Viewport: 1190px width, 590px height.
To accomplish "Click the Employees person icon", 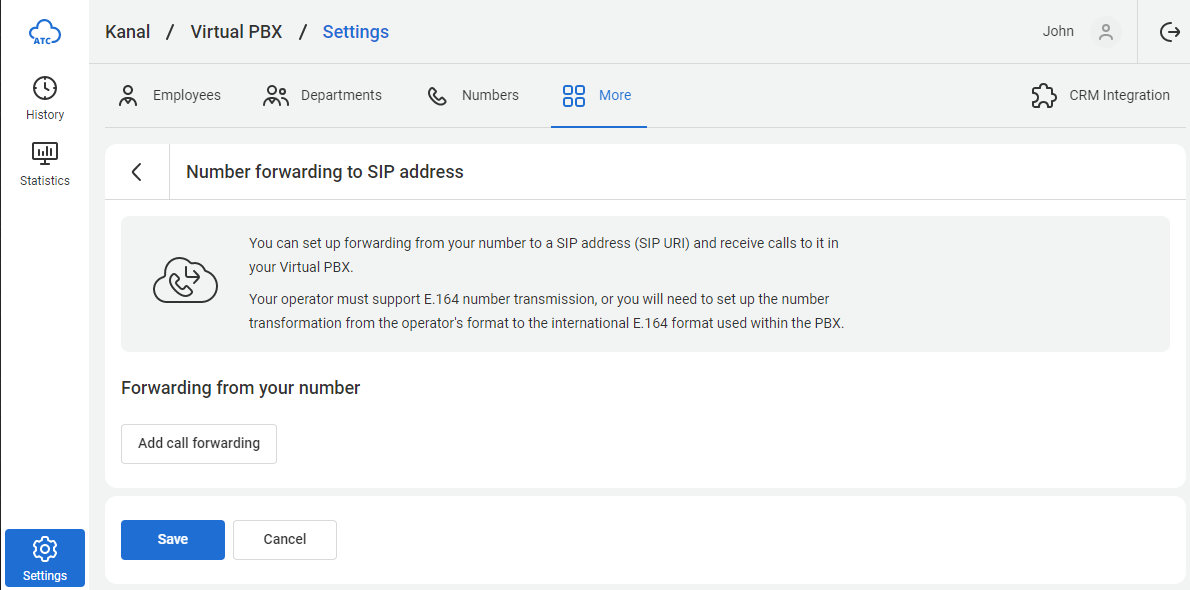I will point(128,96).
